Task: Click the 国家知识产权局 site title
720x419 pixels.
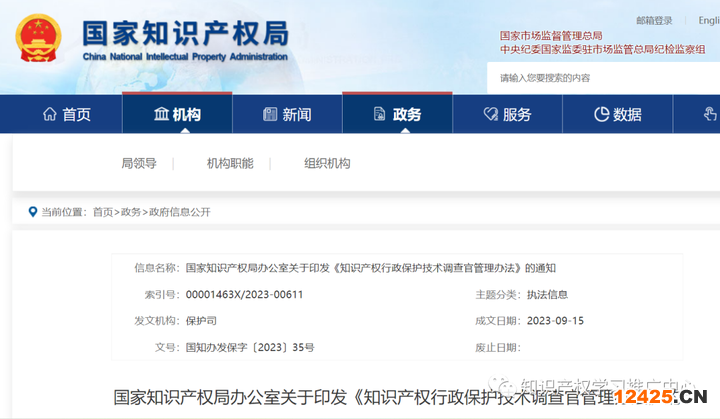Action: 185,33
